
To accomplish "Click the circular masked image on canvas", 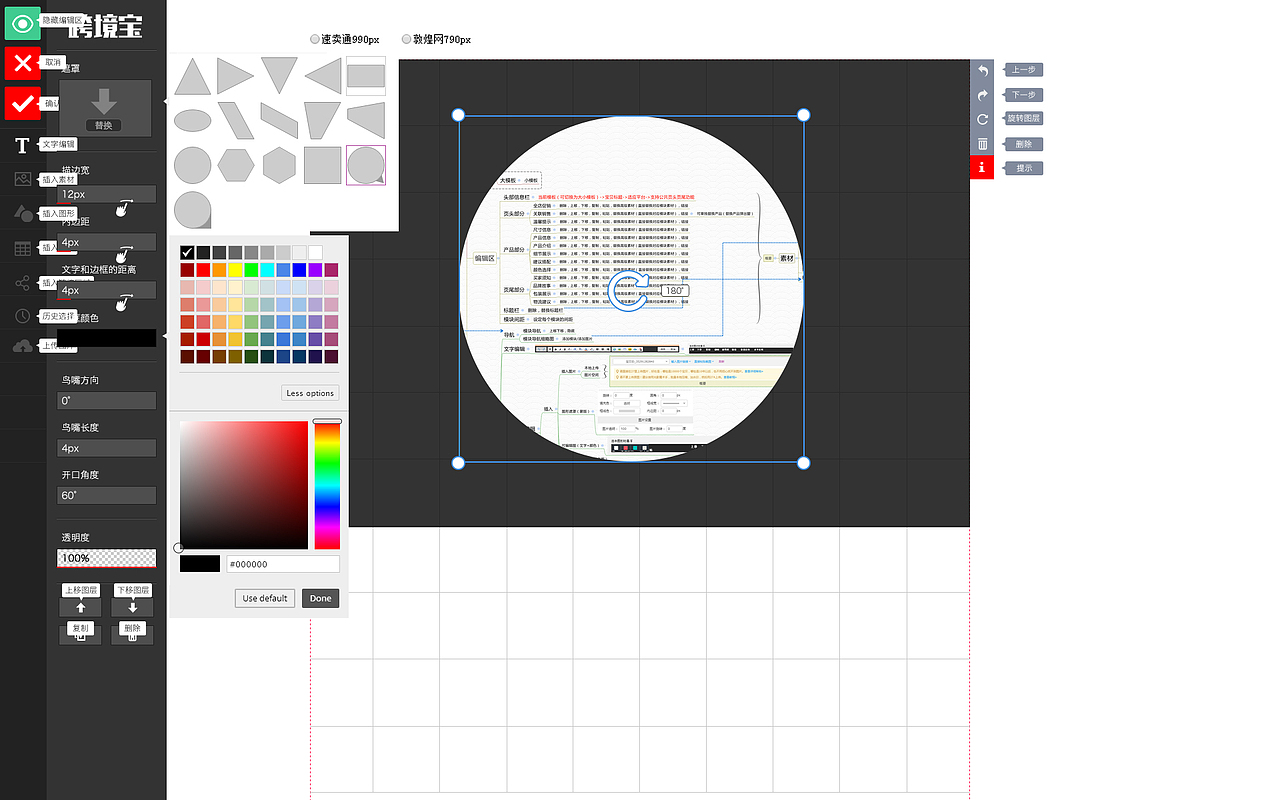I will [x=630, y=288].
